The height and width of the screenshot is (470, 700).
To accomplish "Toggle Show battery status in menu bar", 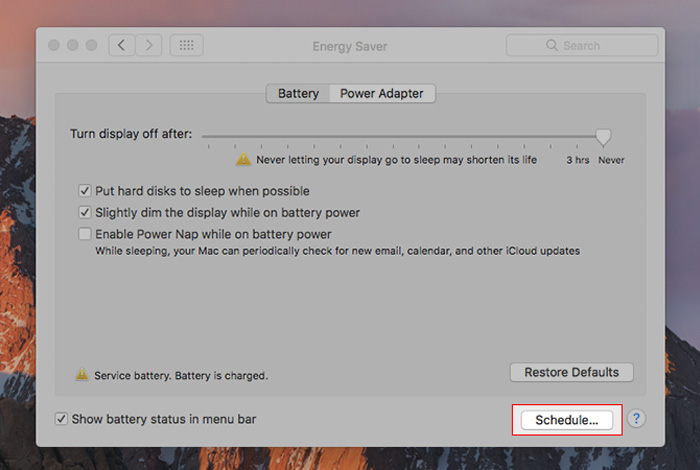I will click(61, 419).
